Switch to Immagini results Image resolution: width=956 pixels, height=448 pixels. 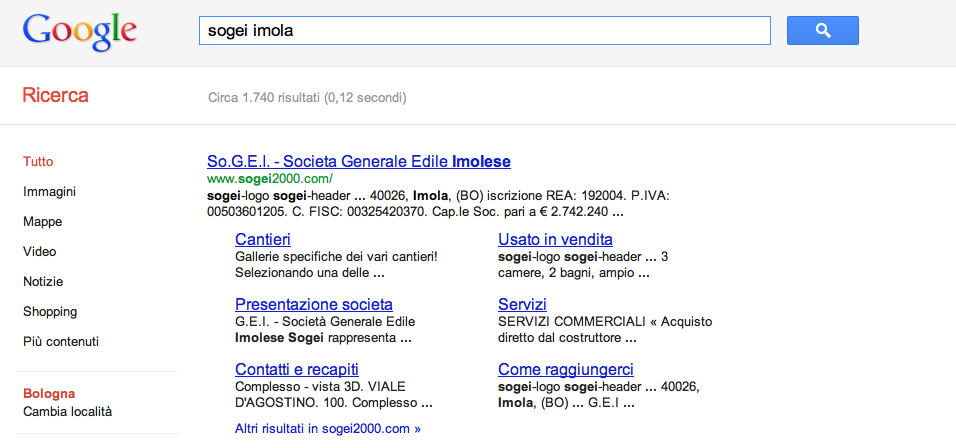(49, 191)
